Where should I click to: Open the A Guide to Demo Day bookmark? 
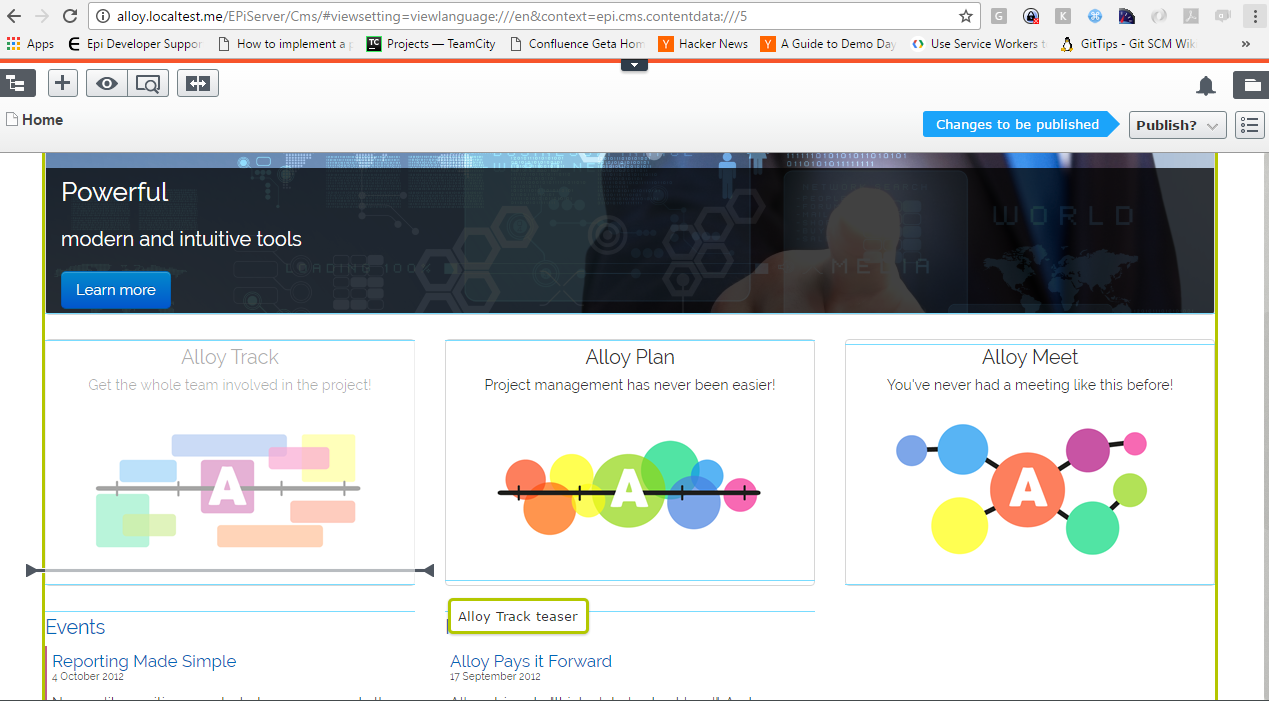click(829, 44)
